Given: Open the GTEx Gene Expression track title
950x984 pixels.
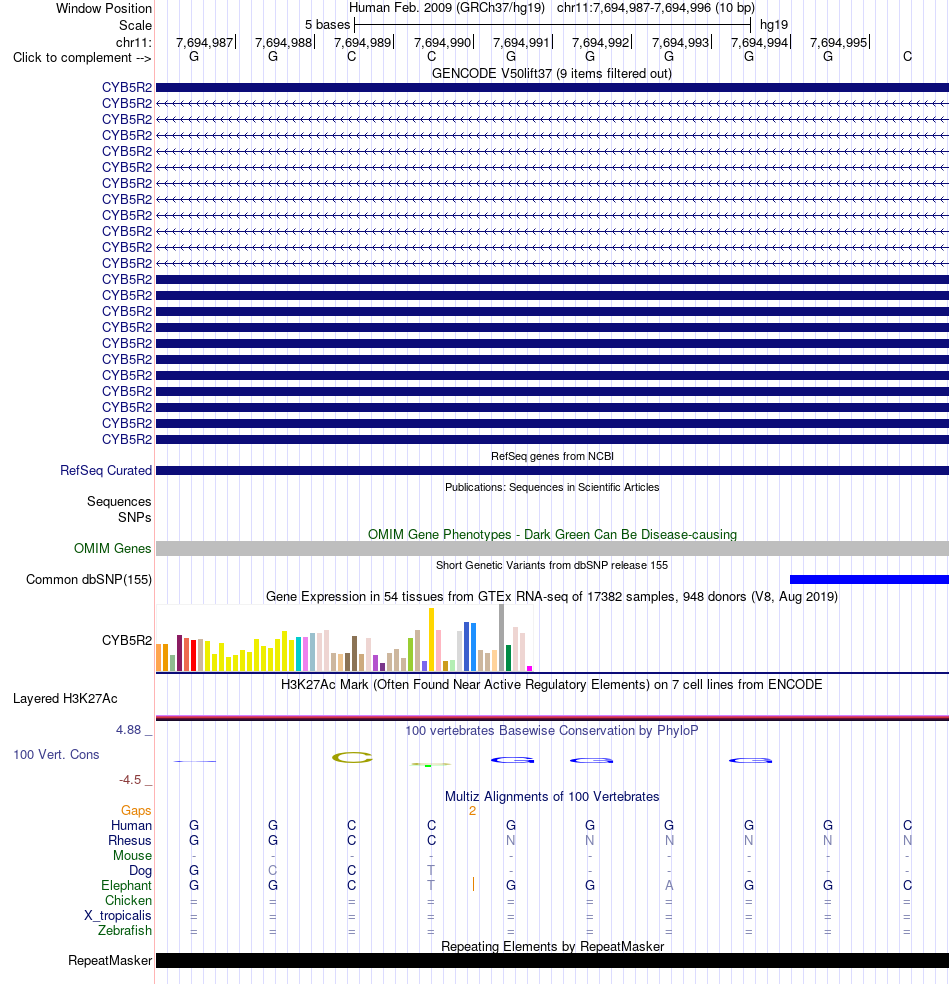Looking at the screenshot, I should 552,596.
